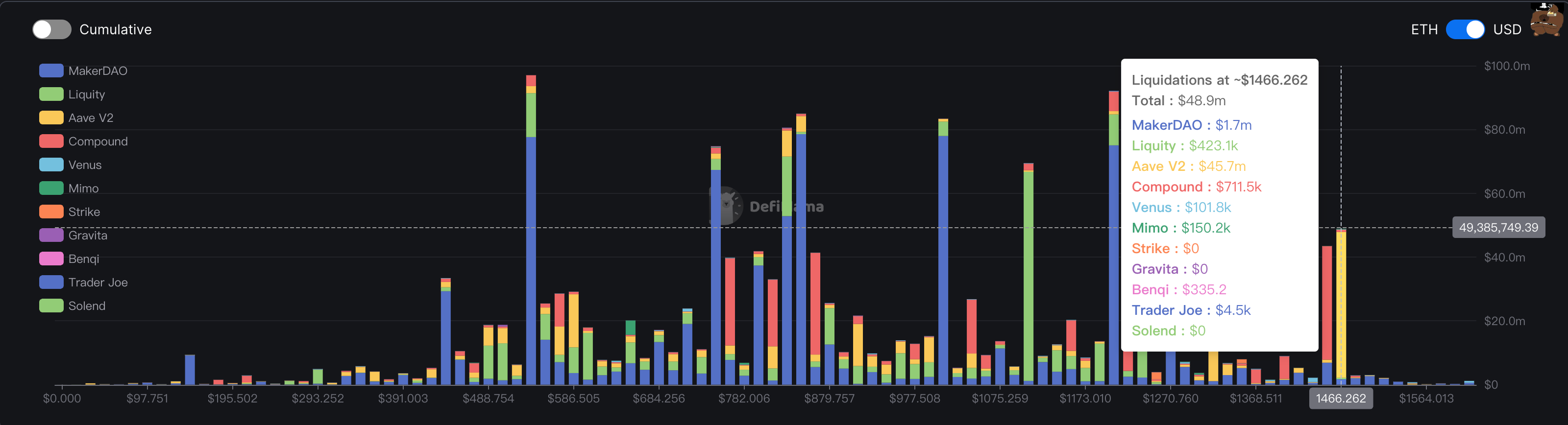The height and width of the screenshot is (425, 1568).
Task: Click the highlighted 1466.262 axis marker
Action: pyautogui.click(x=1340, y=398)
